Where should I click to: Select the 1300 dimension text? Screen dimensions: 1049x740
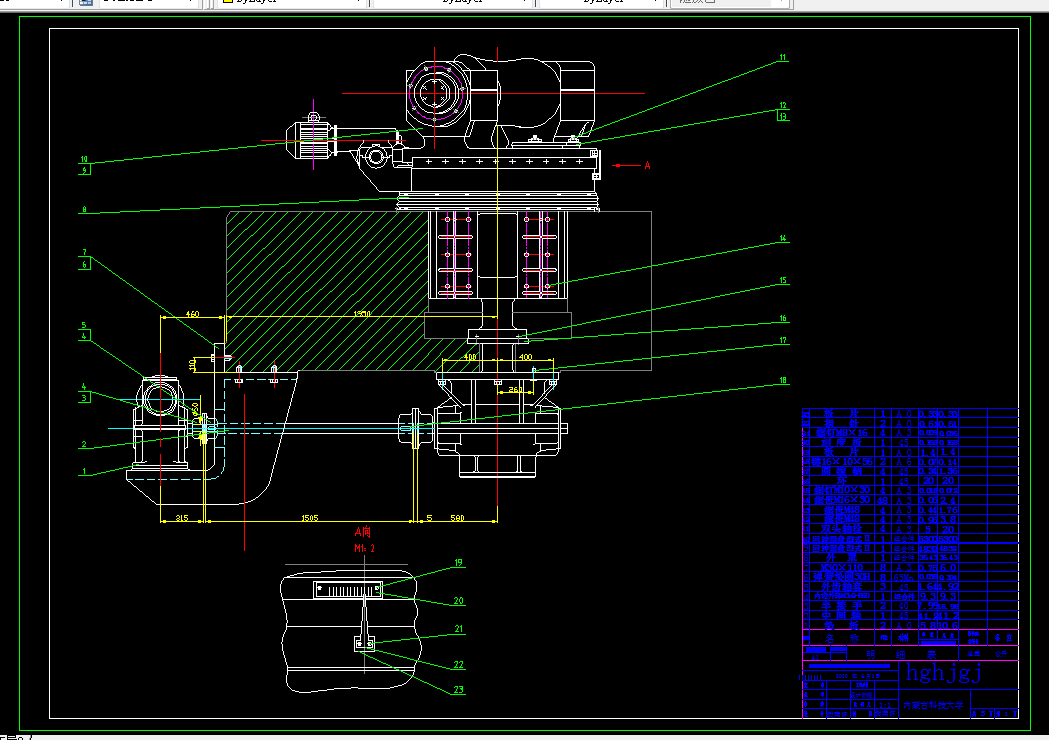click(361, 314)
